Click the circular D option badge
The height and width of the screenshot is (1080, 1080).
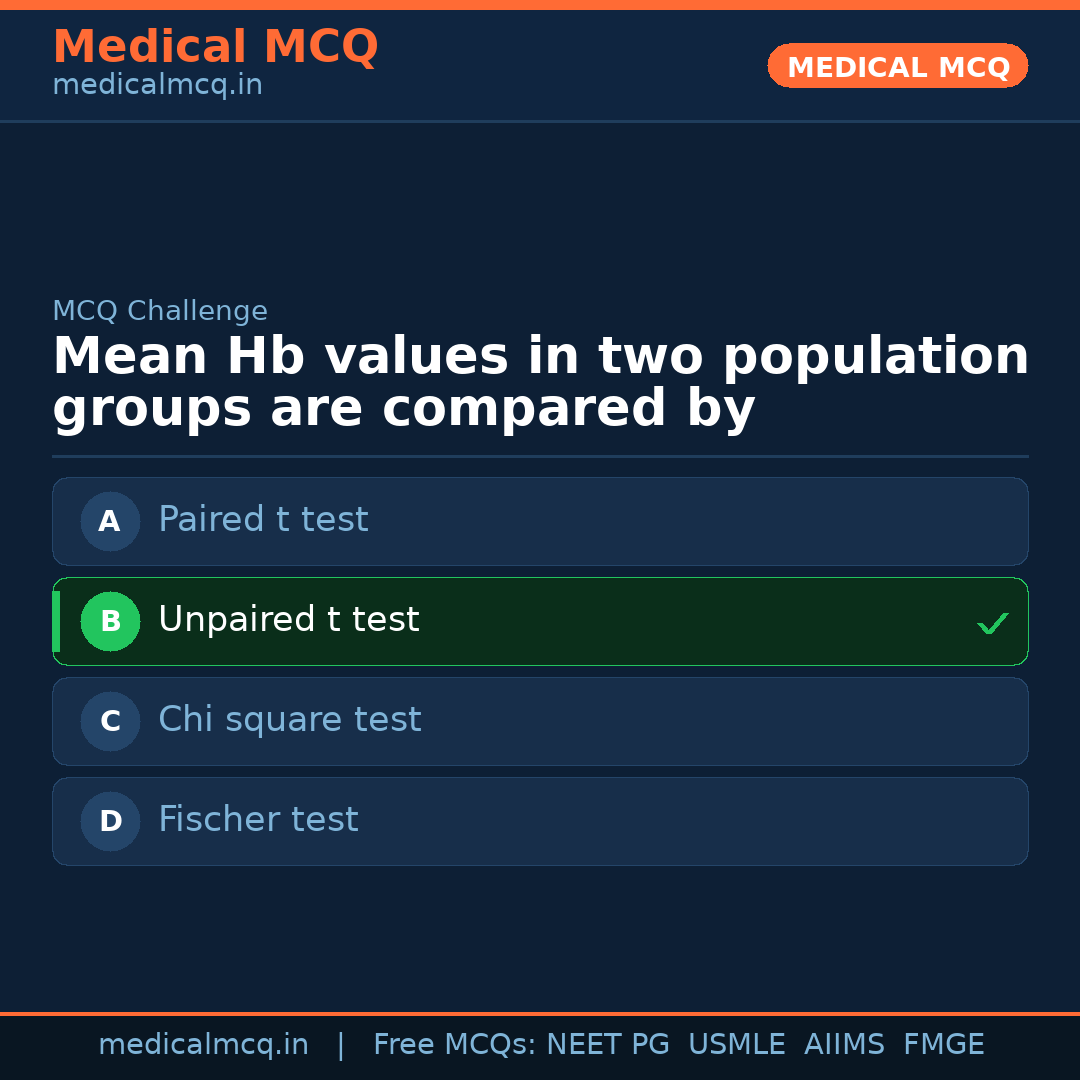click(x=110, y=821)
